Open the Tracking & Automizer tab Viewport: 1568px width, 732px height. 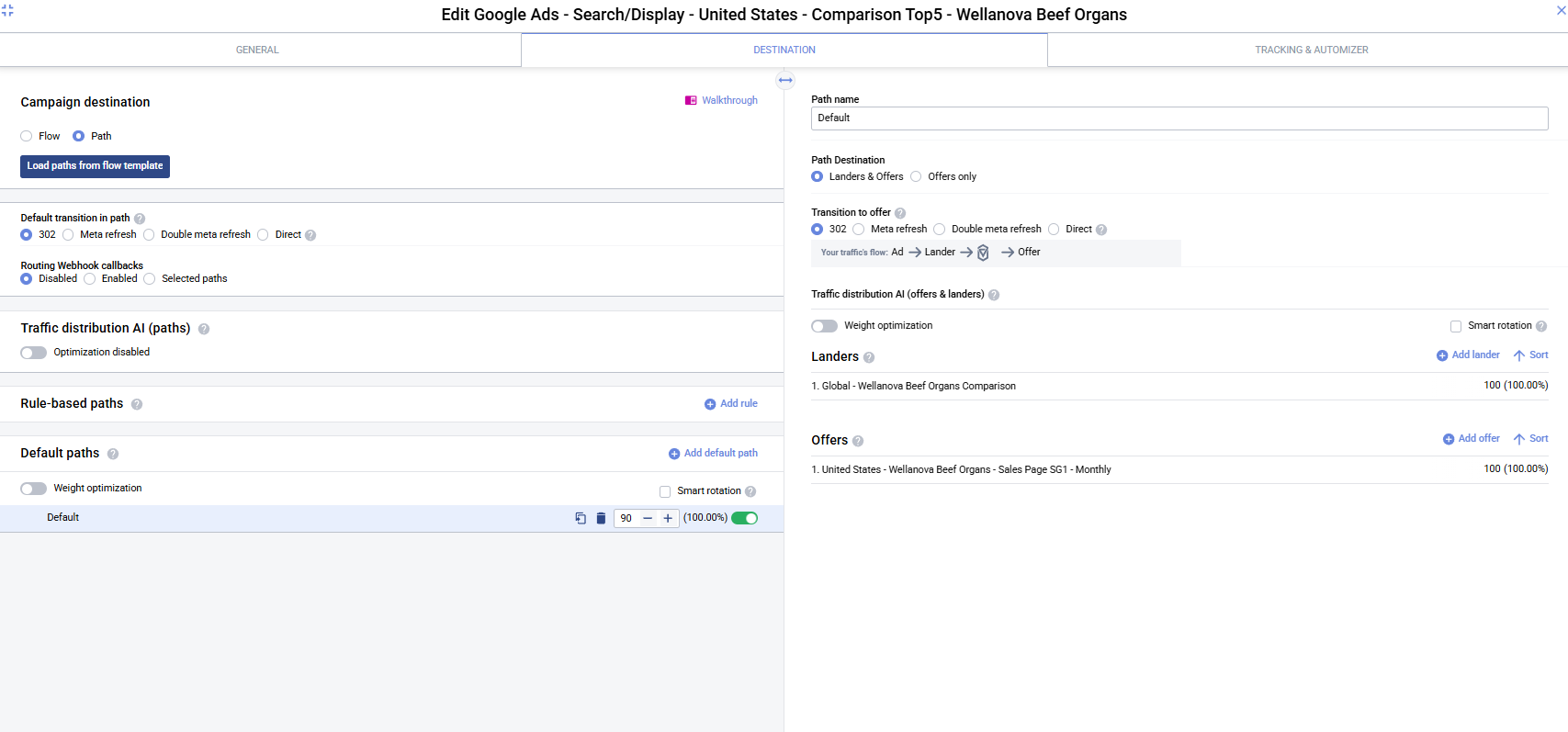[1312, 50]
